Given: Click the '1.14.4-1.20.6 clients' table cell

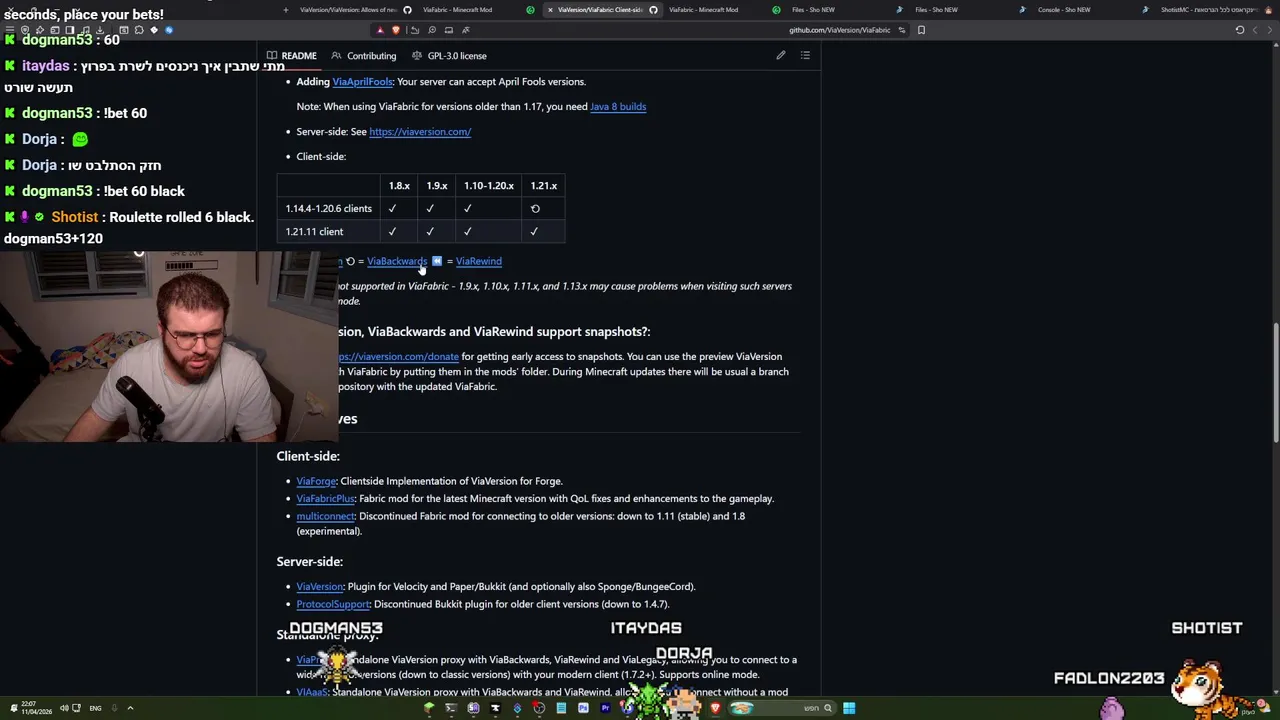Looking at the screenshot, I should pos(329,209).
